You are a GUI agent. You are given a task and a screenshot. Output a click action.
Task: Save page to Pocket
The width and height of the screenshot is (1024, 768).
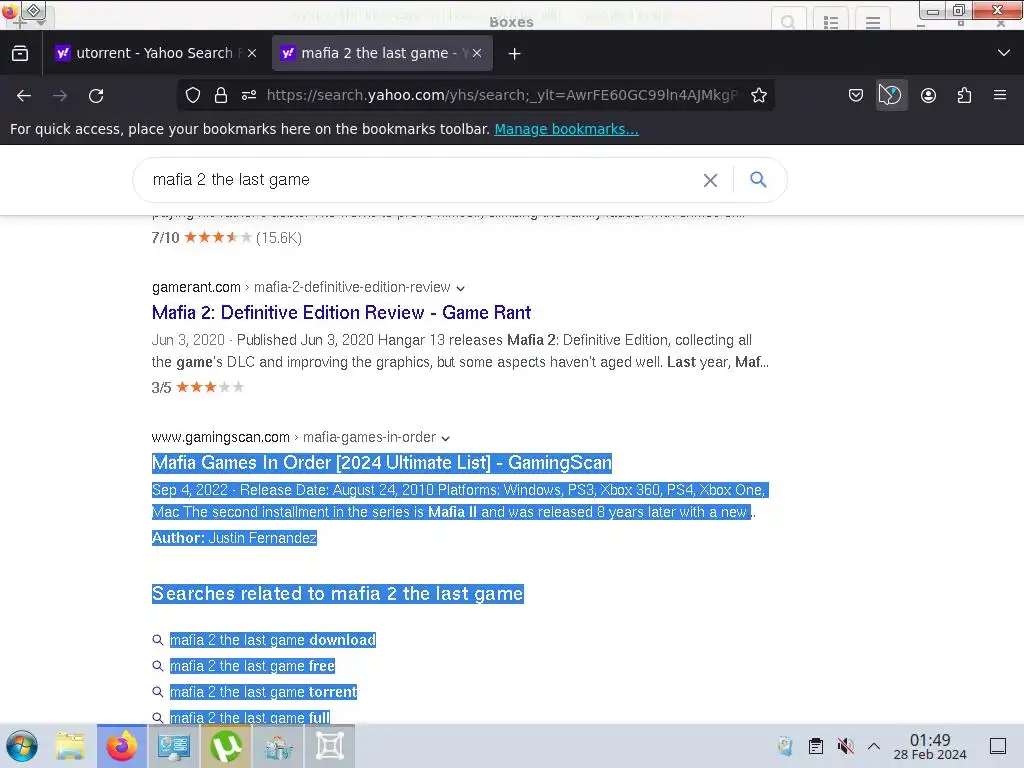tap(856, 95)
